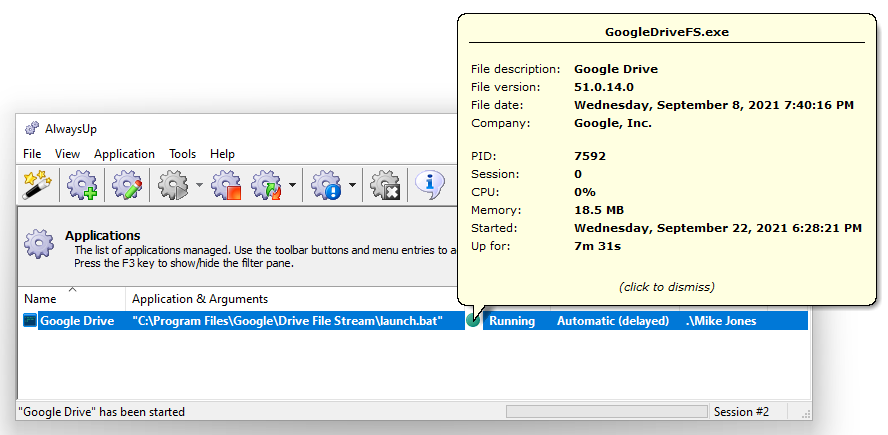Click the company value "Google, Inc."
Viewport: 888px width, 435px height.
[x=613, y=123]
